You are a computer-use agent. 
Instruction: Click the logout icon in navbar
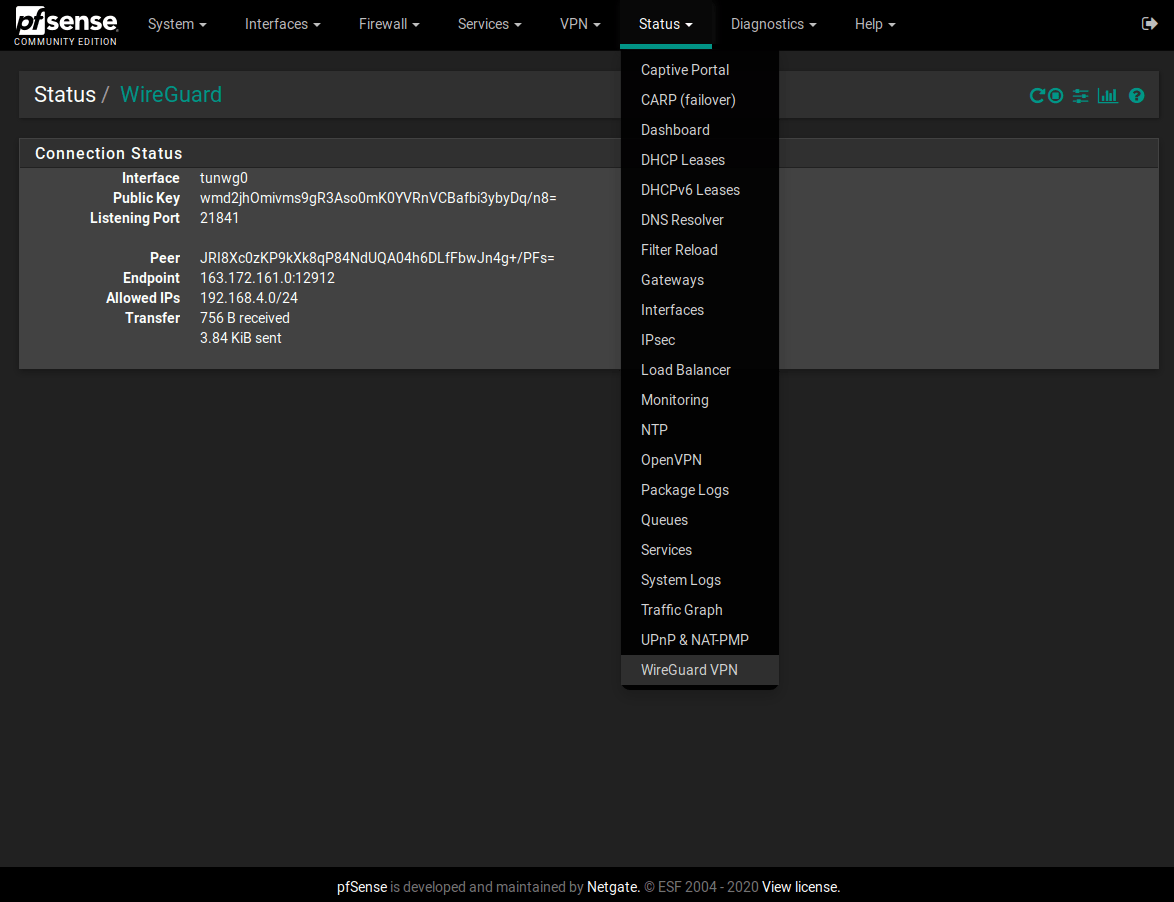point(1149,24)
